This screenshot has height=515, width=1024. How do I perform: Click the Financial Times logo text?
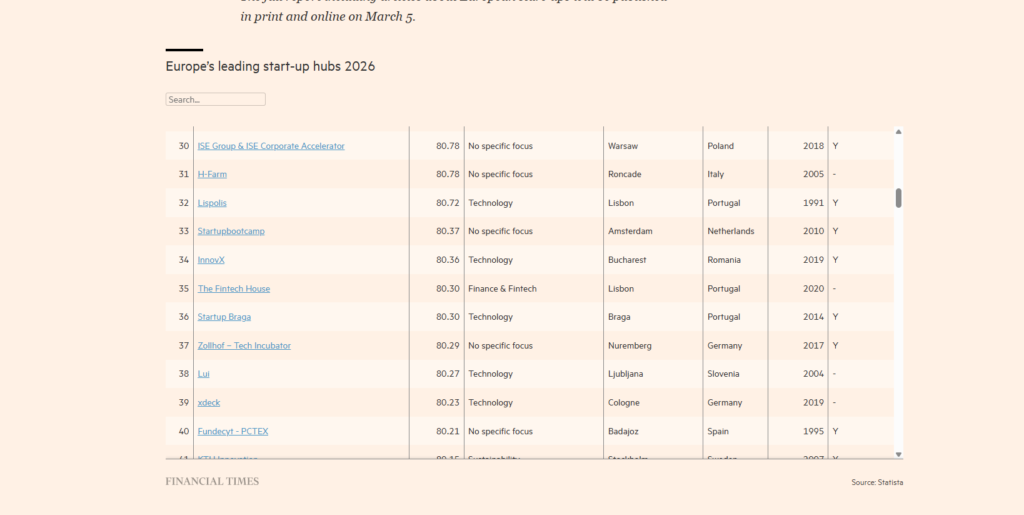coord(212,482)
